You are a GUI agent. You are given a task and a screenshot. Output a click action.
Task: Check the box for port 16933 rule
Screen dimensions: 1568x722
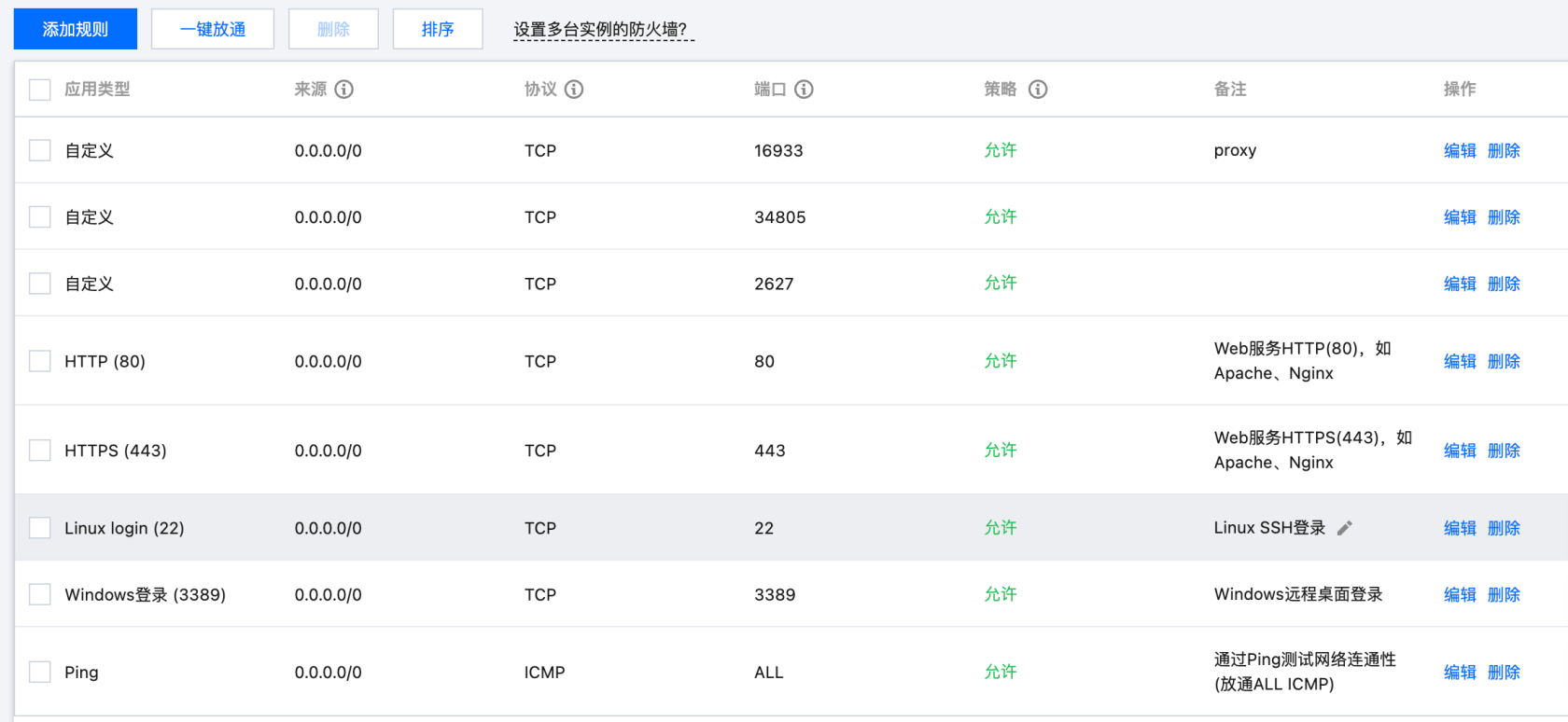[x=40, y=150]
